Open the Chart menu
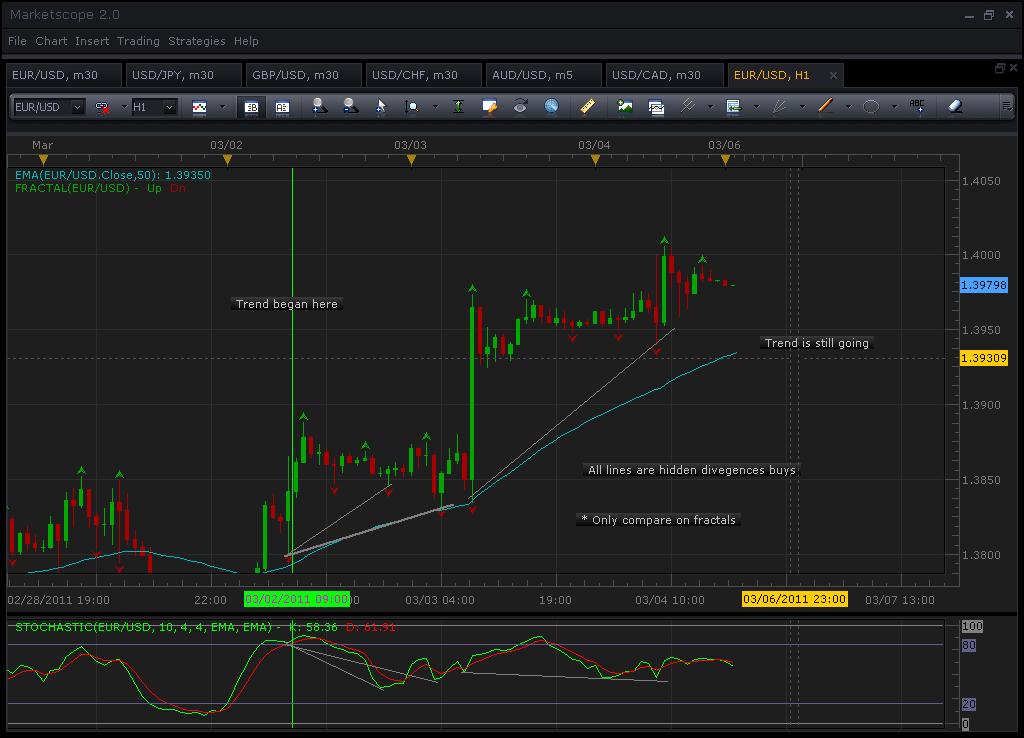The width and height of the screenshot is (1024, 738). [x=51, y=41]
